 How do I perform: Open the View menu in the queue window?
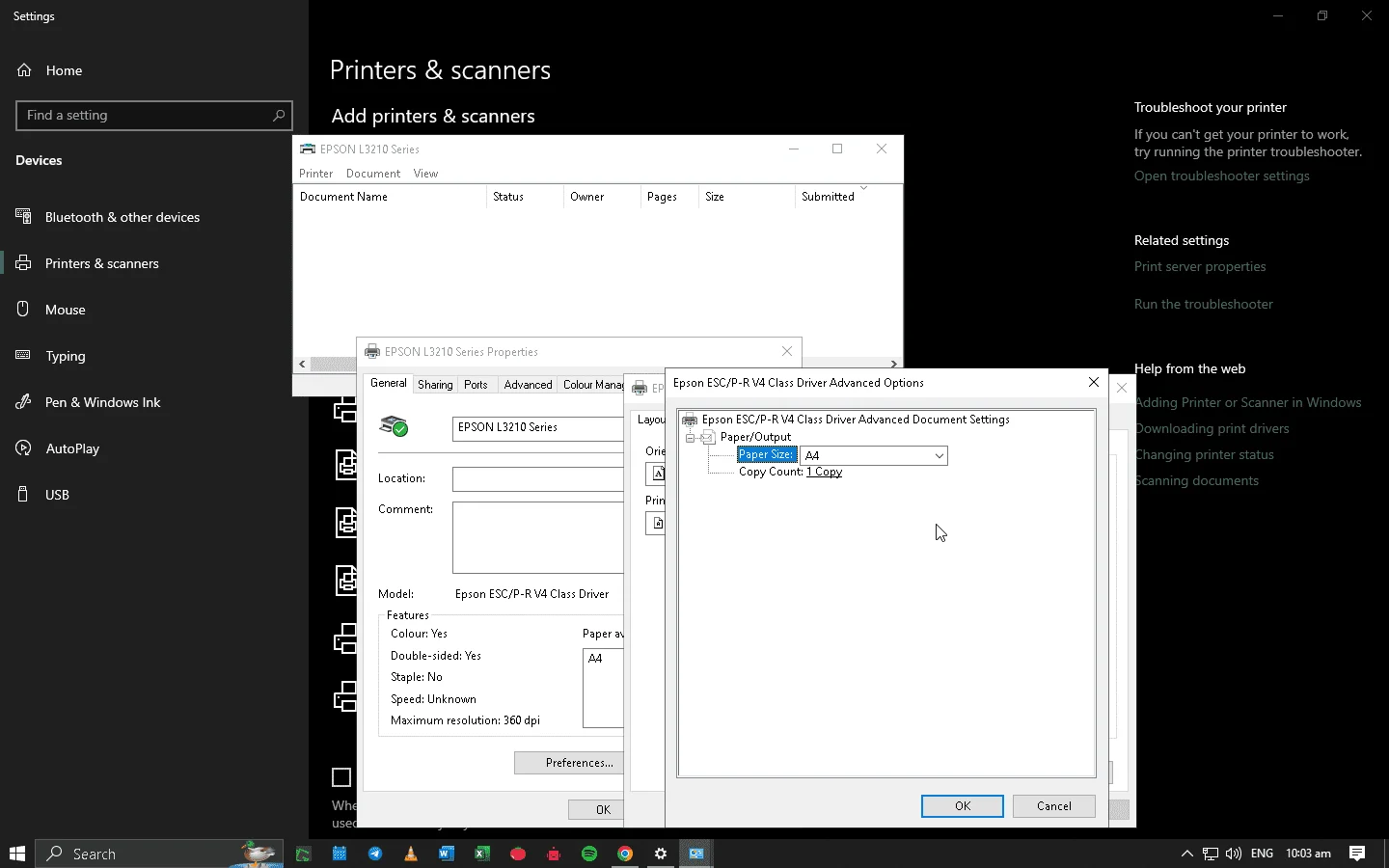(425, 174)
